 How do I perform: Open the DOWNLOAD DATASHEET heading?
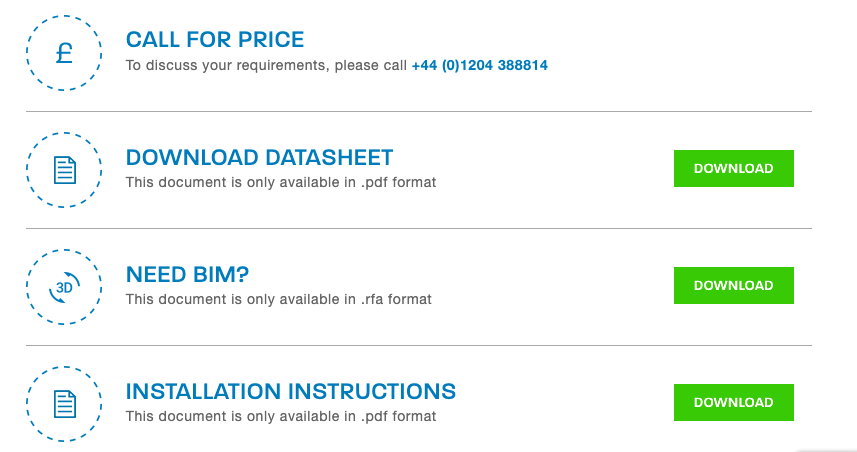(x=259, y=157)
